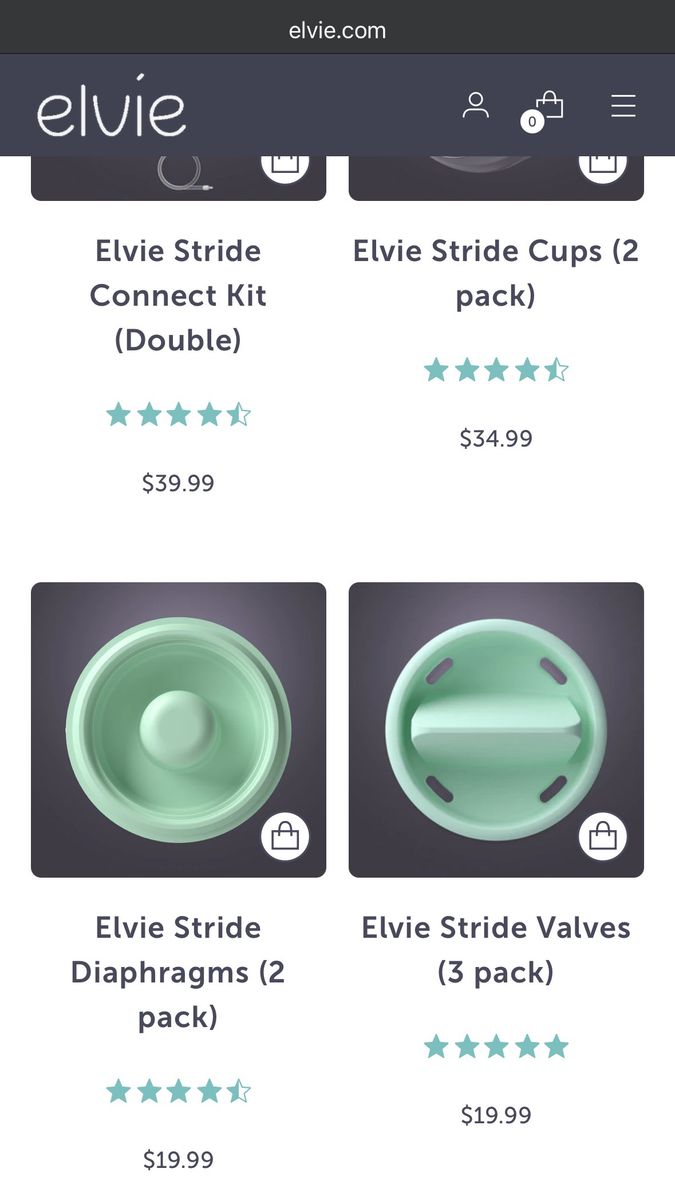Open the hamburger navigation menu
This screenshot has width=675, height=1200.
coord(623,105)
